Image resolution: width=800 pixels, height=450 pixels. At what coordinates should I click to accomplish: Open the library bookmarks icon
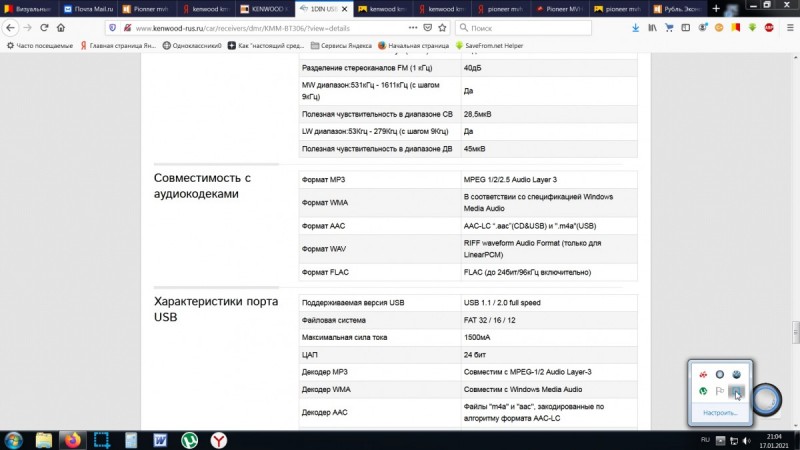tap(653, 28)
